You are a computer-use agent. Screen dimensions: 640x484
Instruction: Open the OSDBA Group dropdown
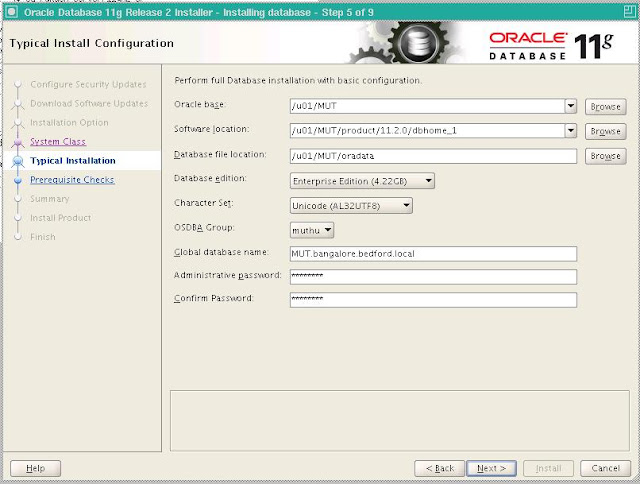(312, 231)
